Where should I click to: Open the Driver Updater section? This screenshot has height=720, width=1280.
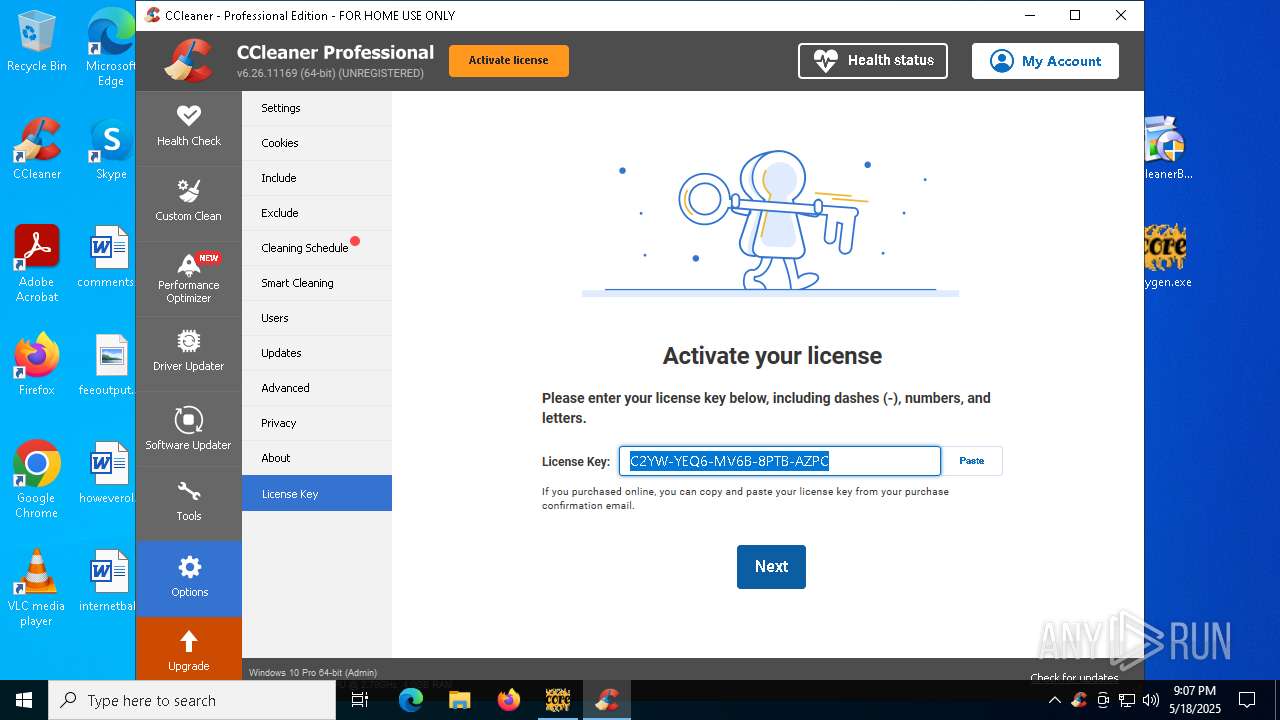point(188,353)
